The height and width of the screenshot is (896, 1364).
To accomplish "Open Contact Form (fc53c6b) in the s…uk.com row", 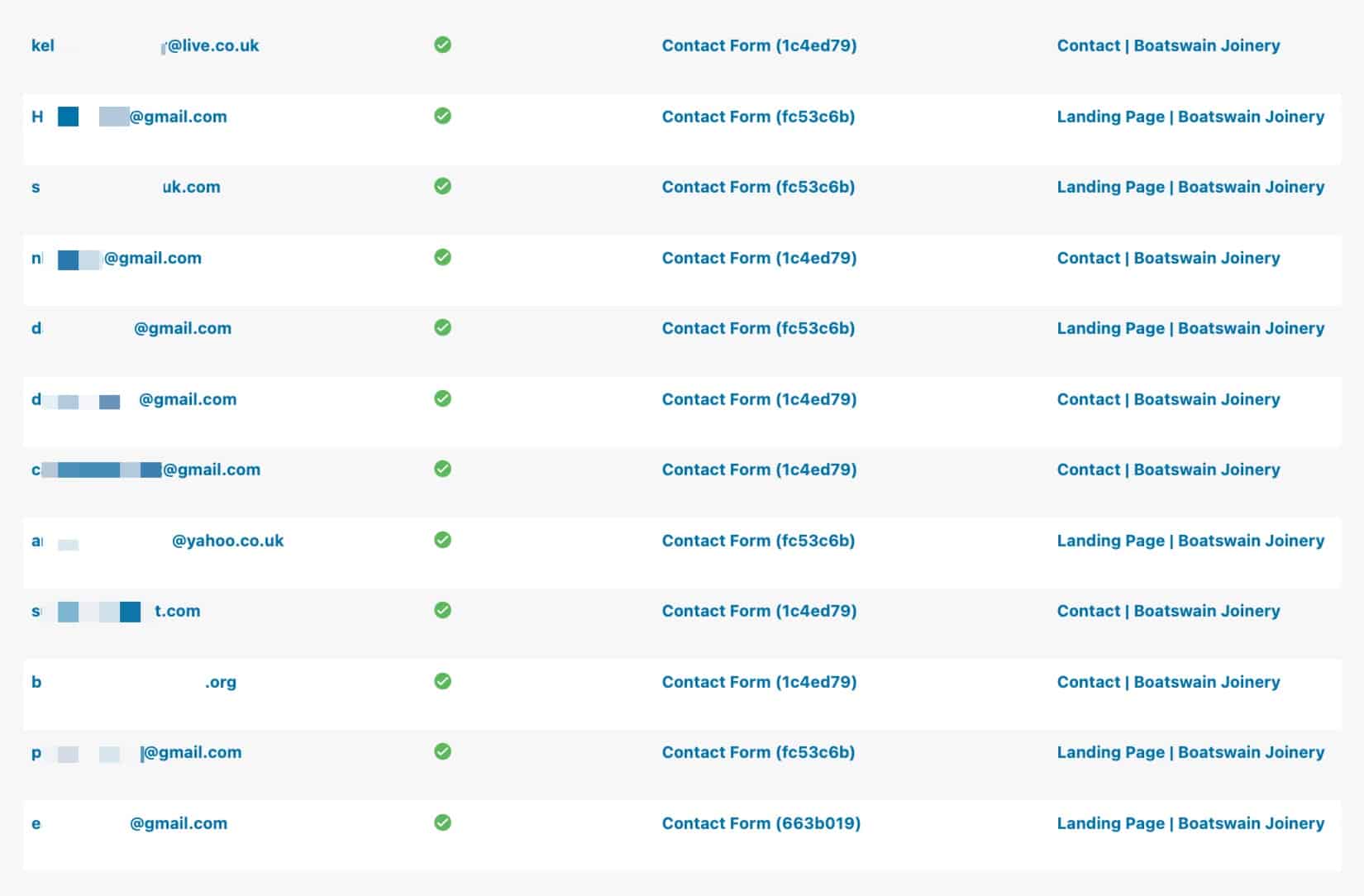I will (758, 187).
